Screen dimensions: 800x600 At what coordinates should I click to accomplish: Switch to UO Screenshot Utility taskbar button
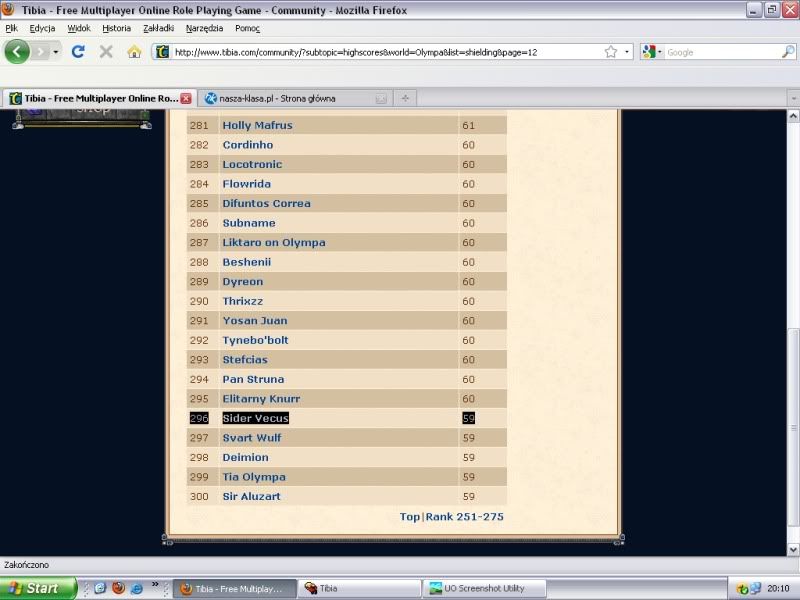point(484,588)
